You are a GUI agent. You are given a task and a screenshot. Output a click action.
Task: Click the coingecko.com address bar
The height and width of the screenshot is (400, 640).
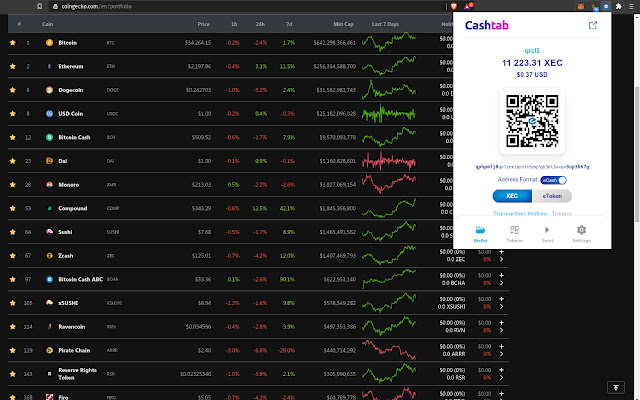pyautogui.click(x=245, y=6)
